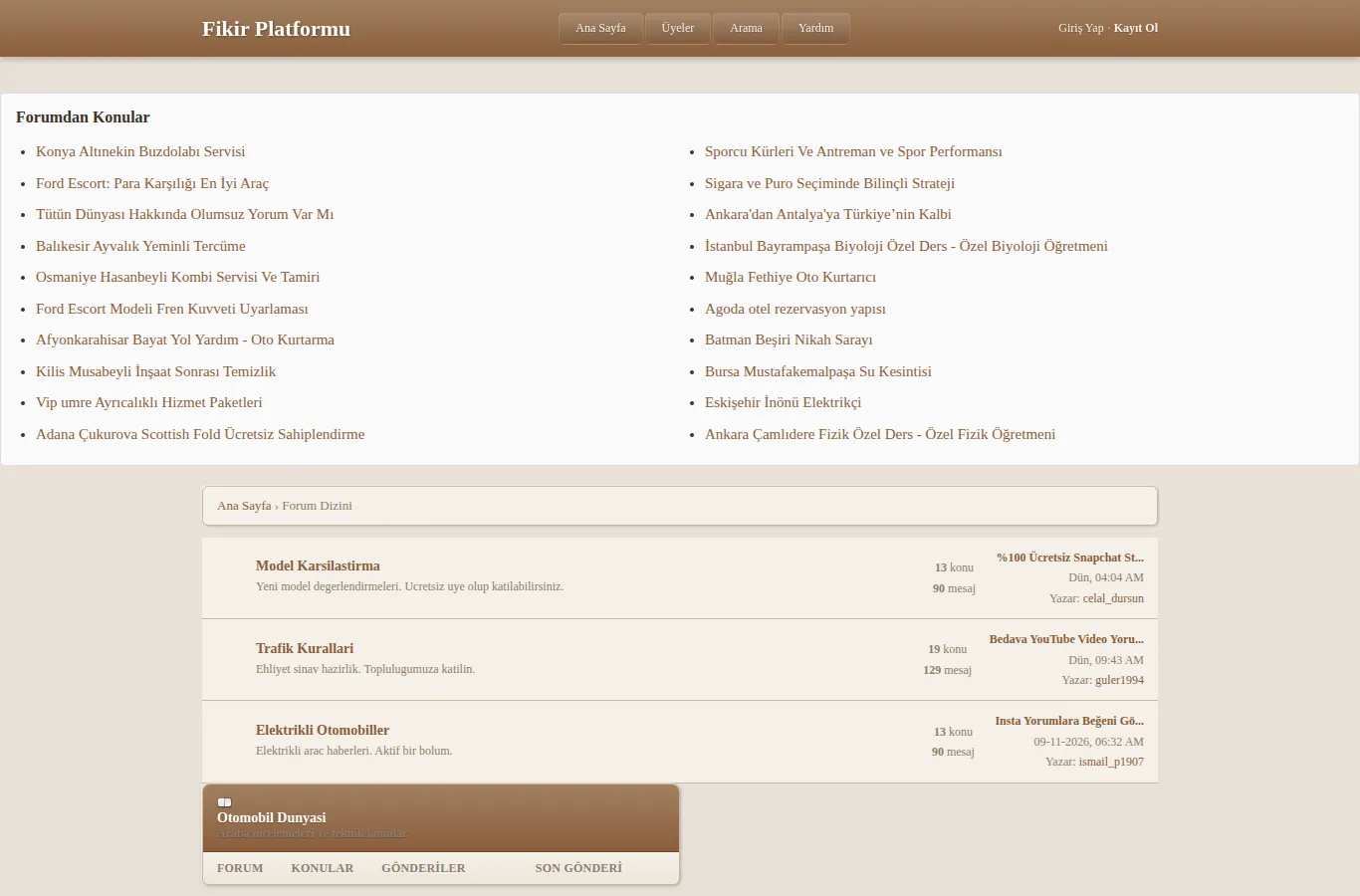1360x896 pixels.
Task: Open topic Agoda otel rezervasyon yapısı
Action: coord(795,309)
